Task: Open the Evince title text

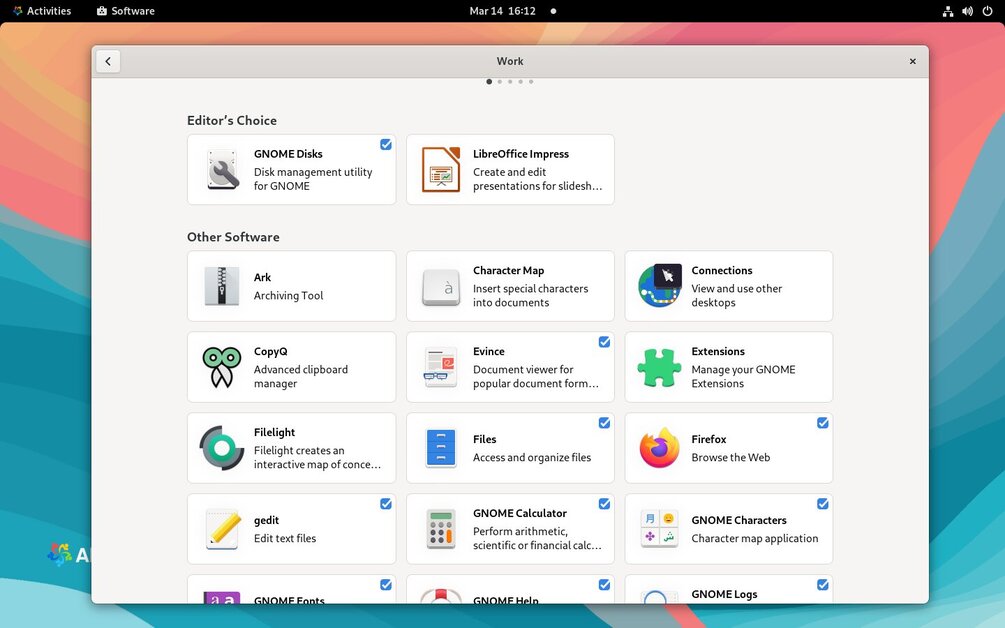Action: click(489, 351)
